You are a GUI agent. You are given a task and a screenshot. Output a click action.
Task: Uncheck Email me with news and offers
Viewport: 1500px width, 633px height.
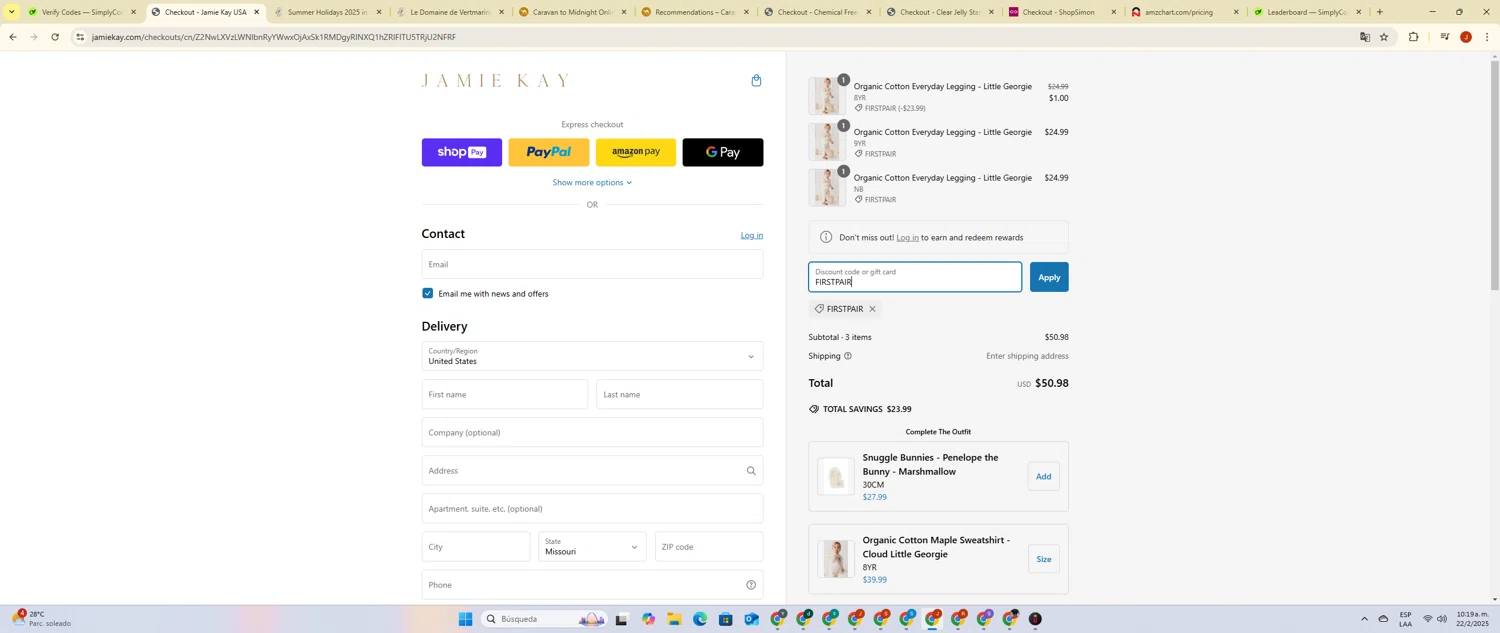428,294
